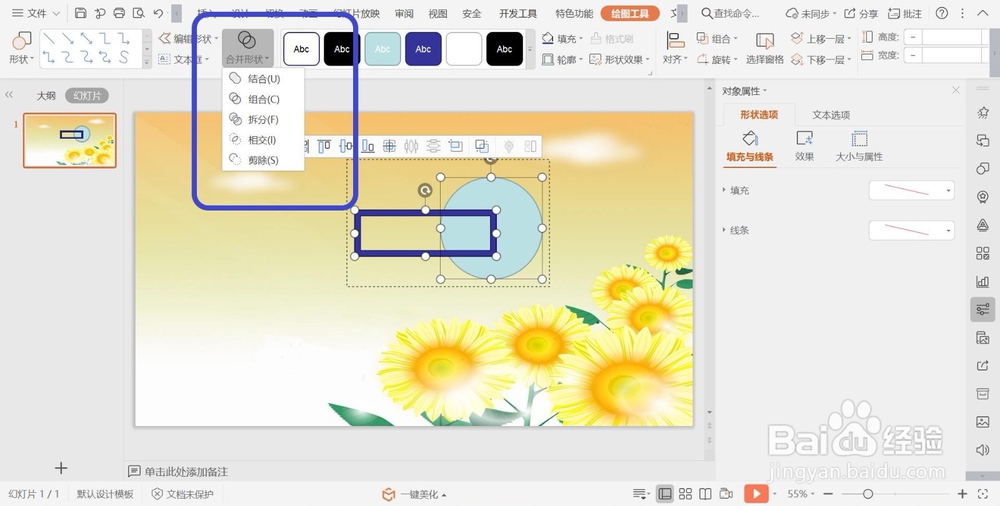Choose 剪除(S) from merge shapes menu

(263, 160)
